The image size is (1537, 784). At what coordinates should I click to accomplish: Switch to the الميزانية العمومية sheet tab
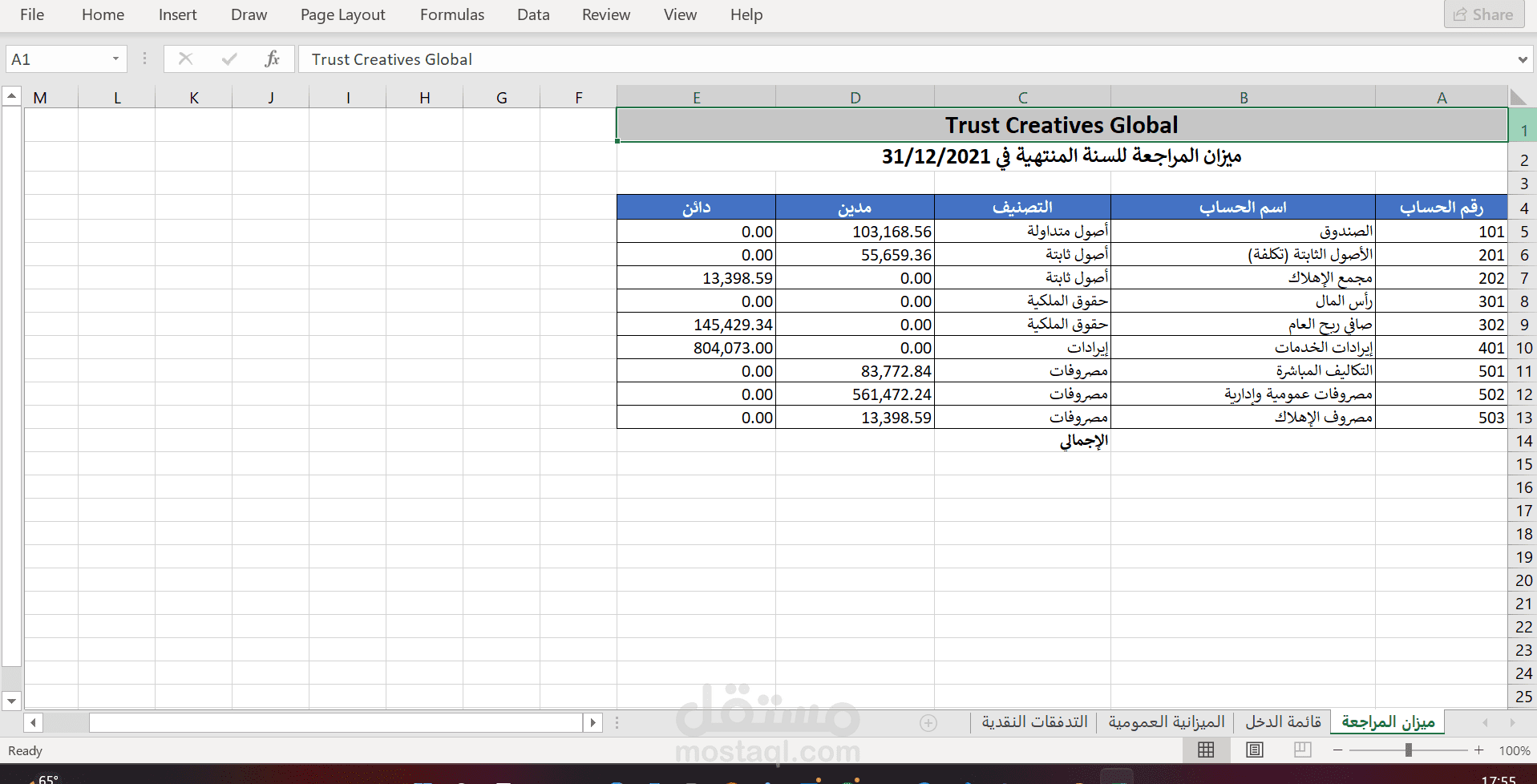[1167, 722]
